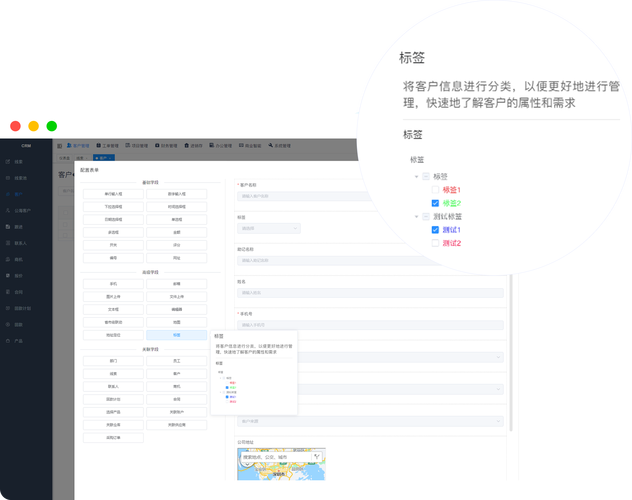Viewport: 632px width, 500px height.
Task: Click the green macOS fullscreen dot
Action: 52,126
